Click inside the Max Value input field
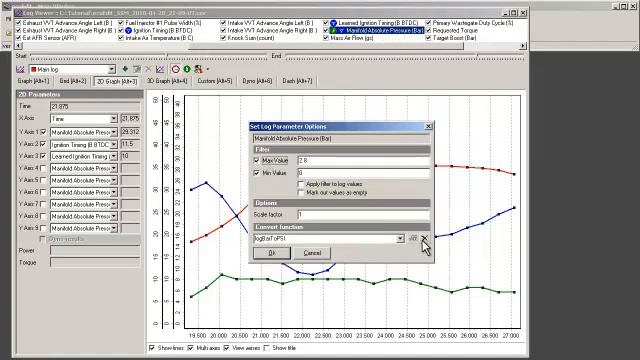This screenshot has height=360, width=640. (363, 161)
